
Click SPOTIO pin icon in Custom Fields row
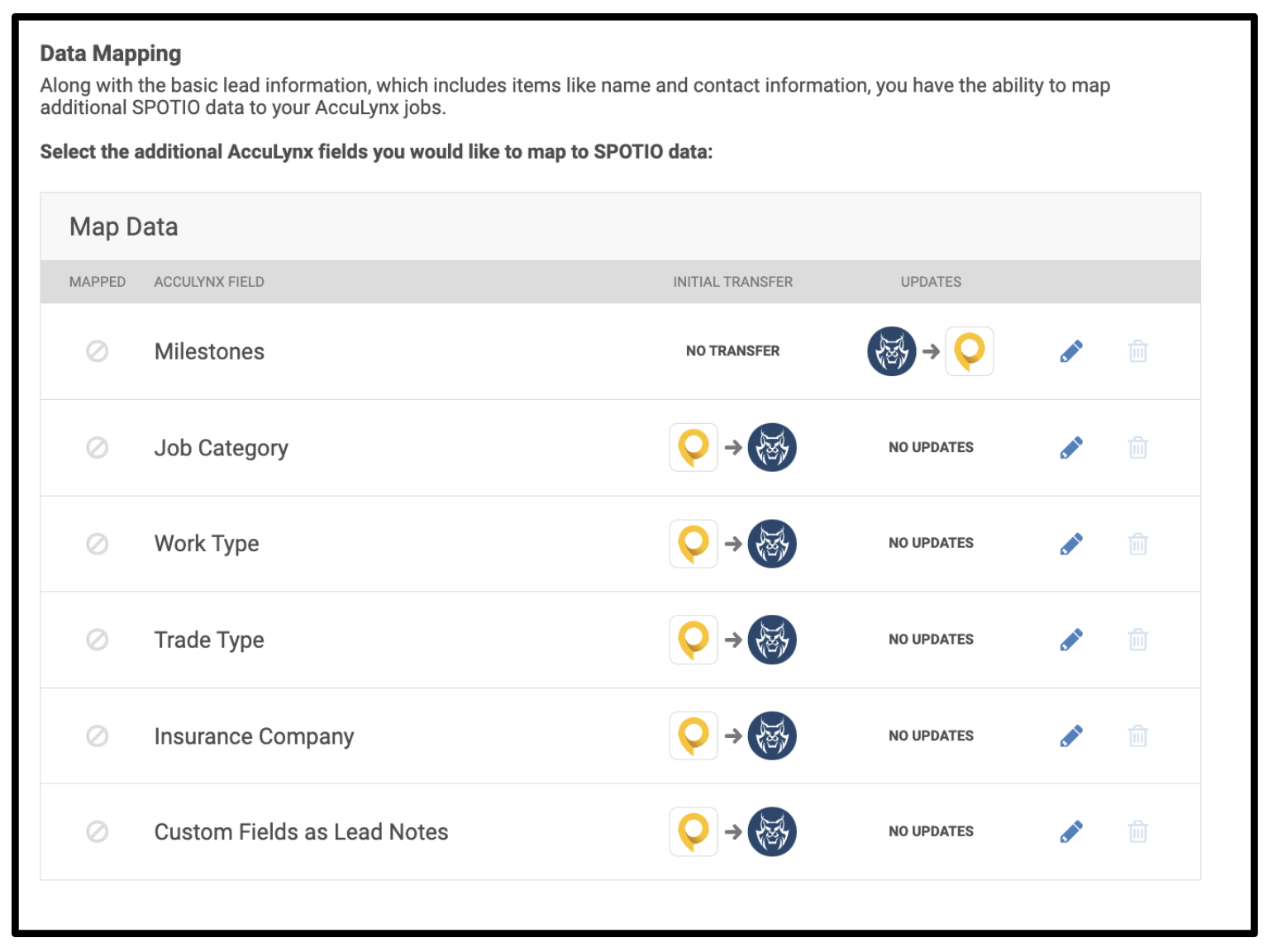click(x=694, y=831)
